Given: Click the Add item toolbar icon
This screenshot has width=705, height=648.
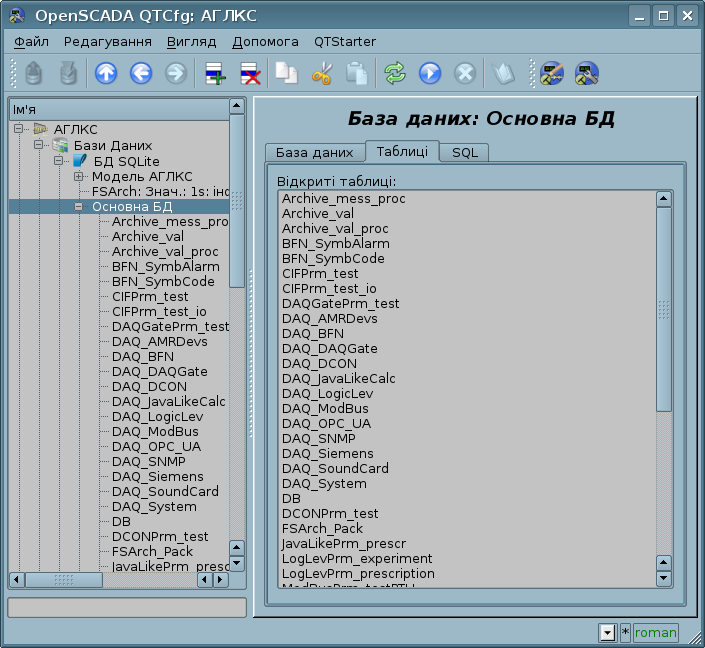Looking at the screenshot, I should pos(214,73).
